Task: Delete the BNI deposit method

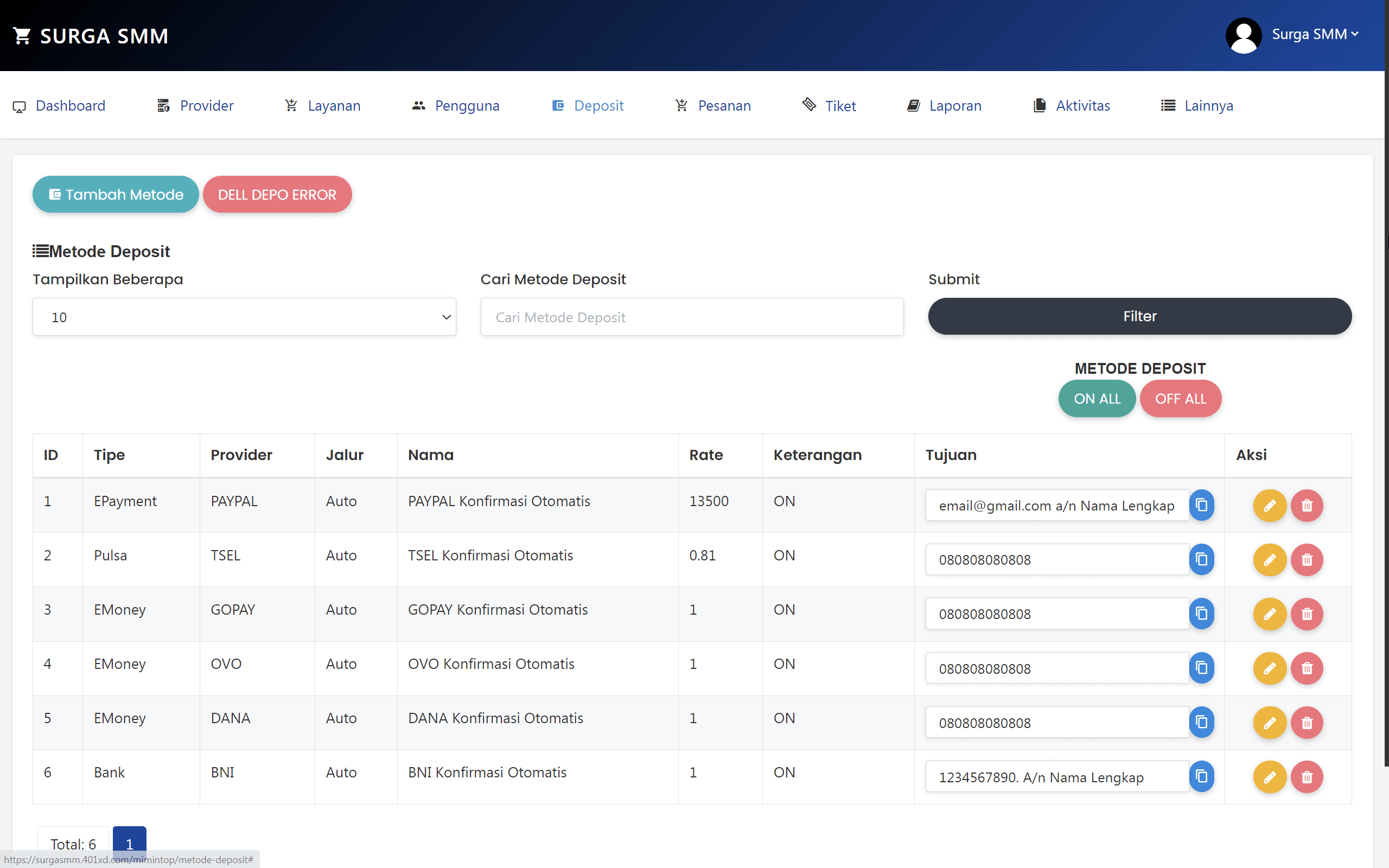Action: tap(1307, 777)
